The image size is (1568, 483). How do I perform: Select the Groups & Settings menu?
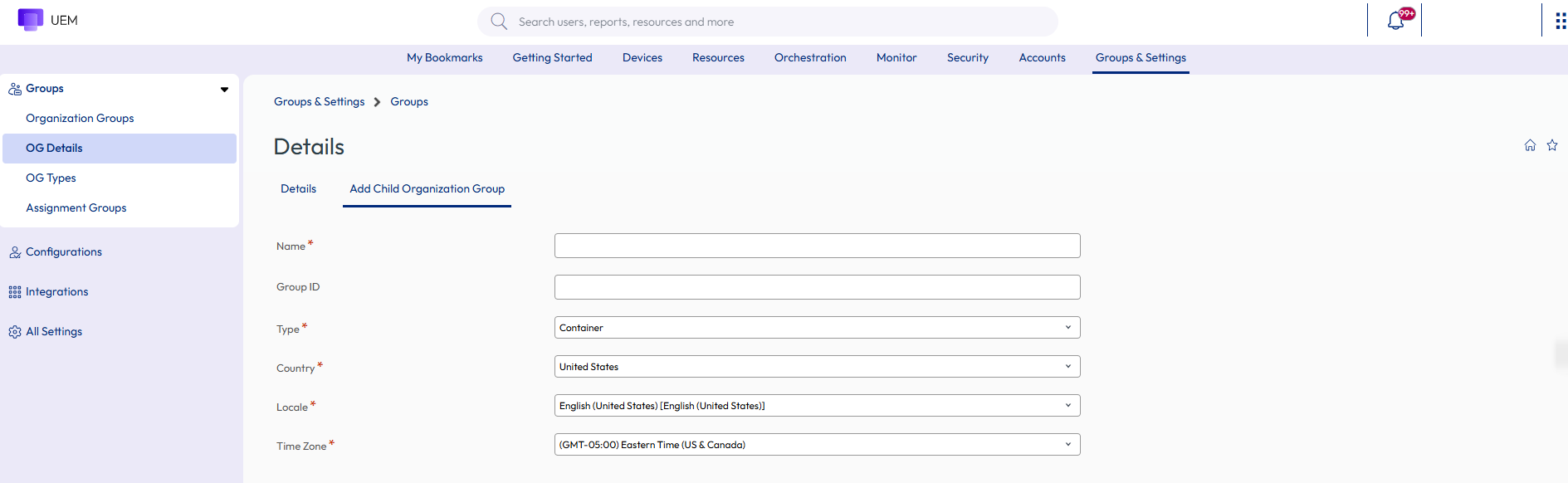click(x=1141, y=58)
